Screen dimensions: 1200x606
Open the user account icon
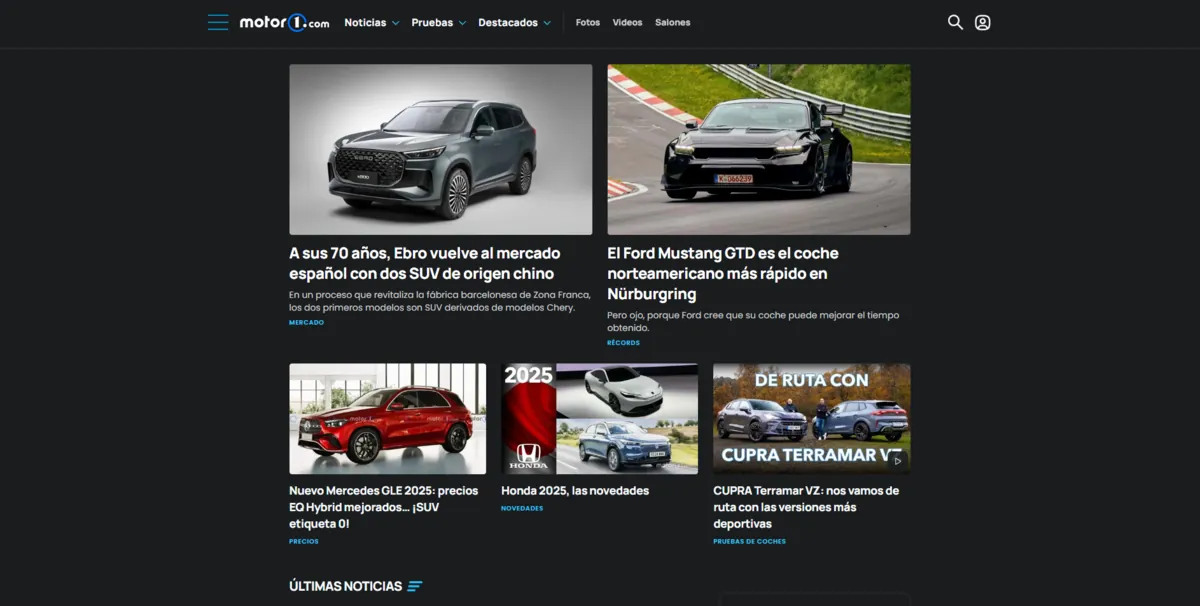click(x=983, y=22)
